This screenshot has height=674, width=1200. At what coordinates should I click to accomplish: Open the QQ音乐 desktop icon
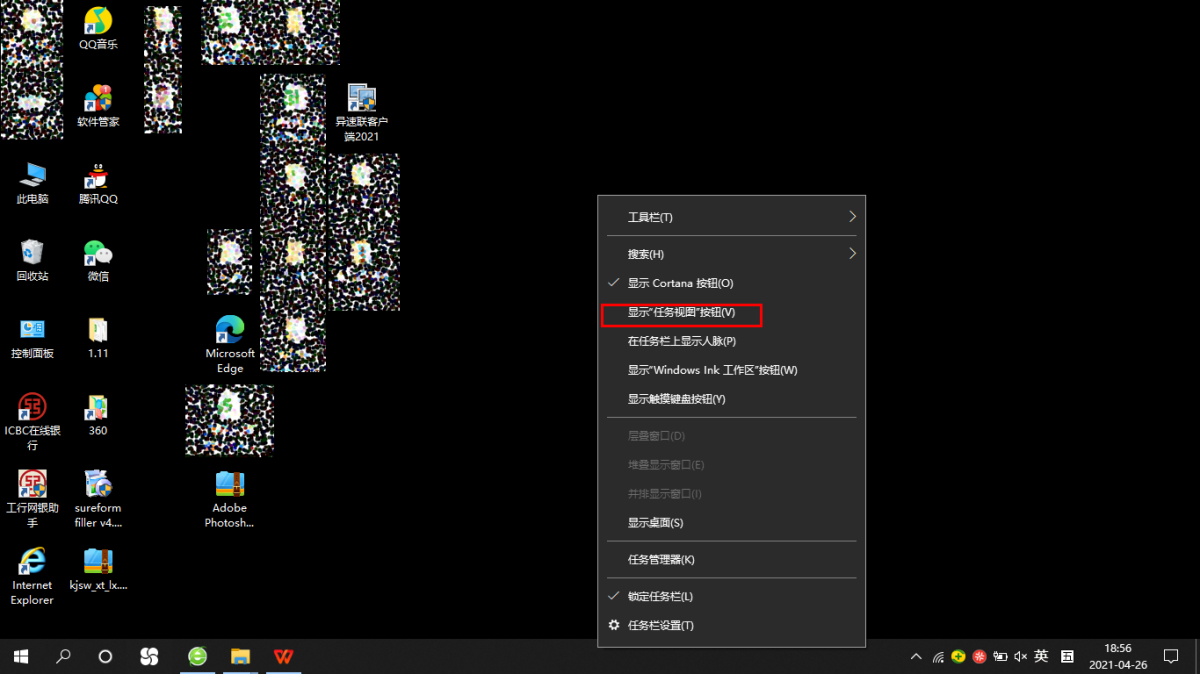pyautogui.click(x=98, y=27)
